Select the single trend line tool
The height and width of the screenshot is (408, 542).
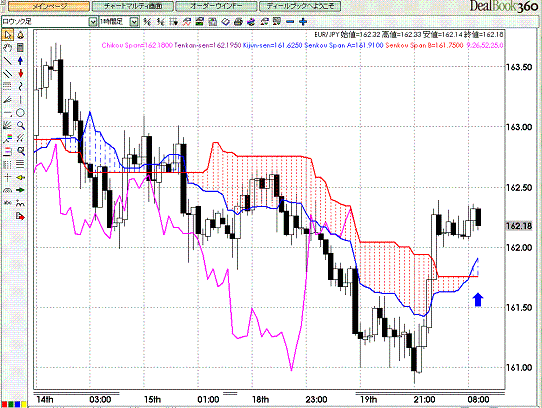8,61
